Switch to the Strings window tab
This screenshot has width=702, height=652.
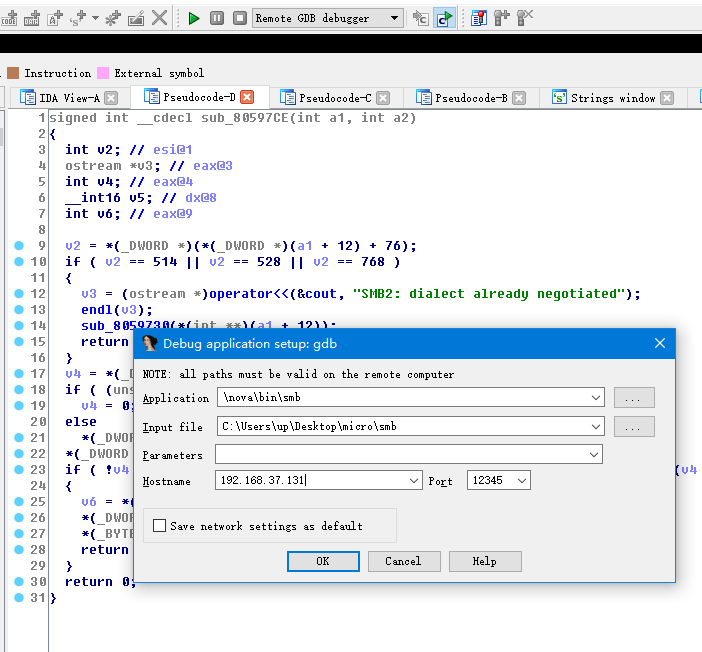point(612,98)
